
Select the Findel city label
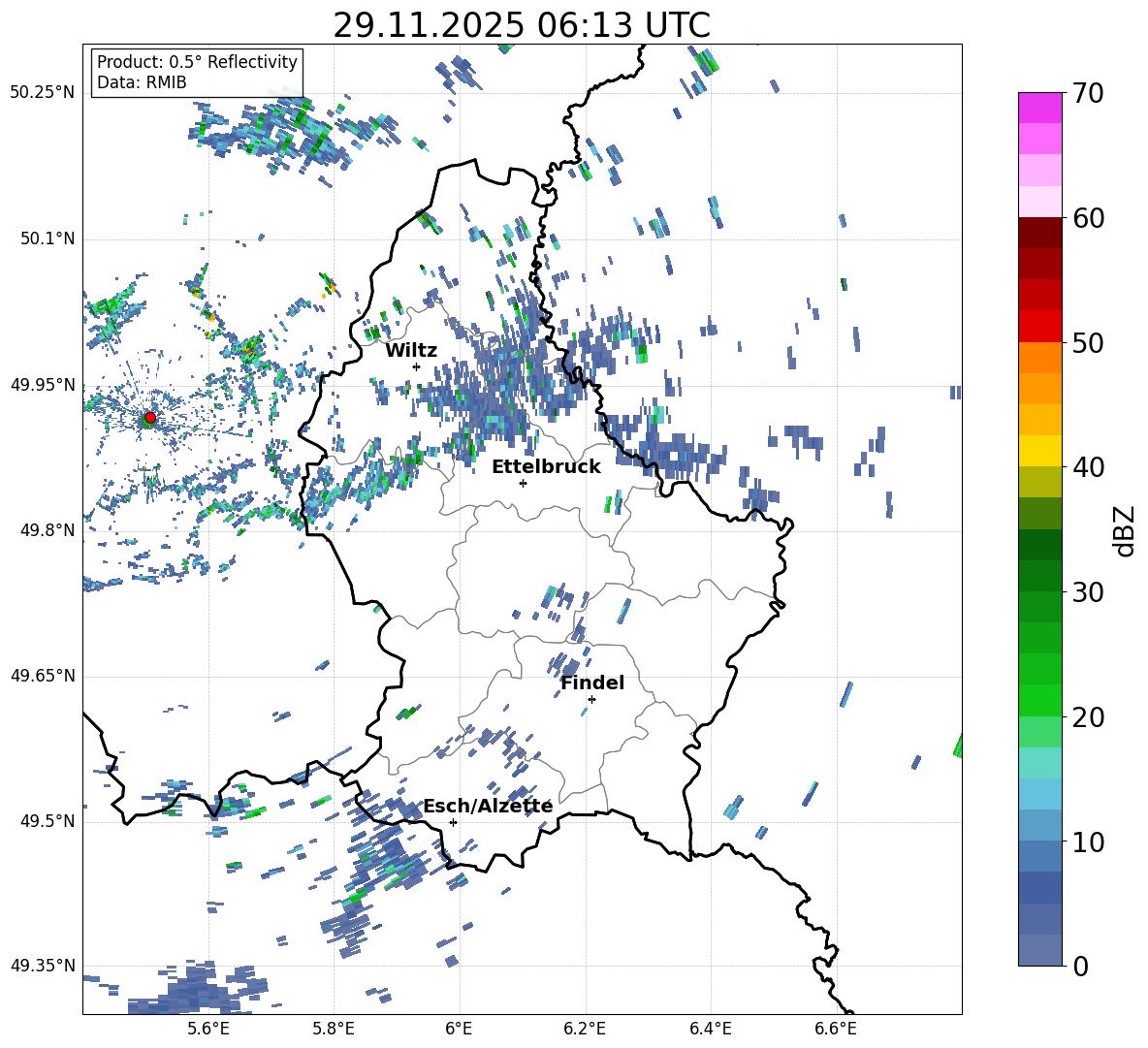click(592, 683)
